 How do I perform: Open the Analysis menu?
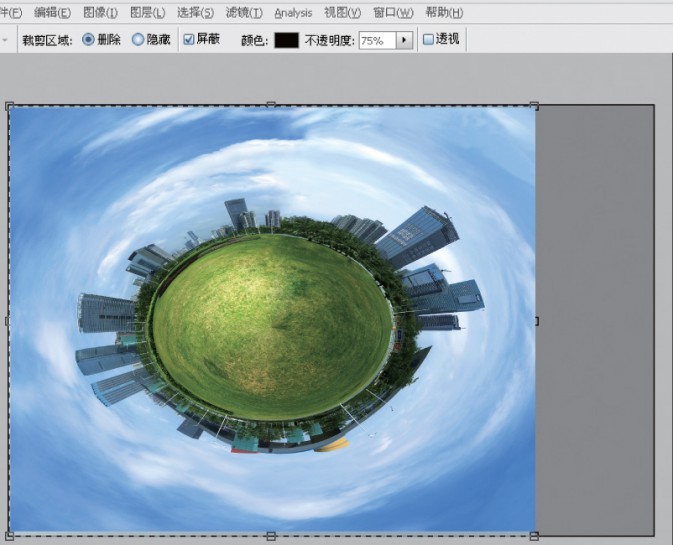pyautogui.click(x=293, y=13)
